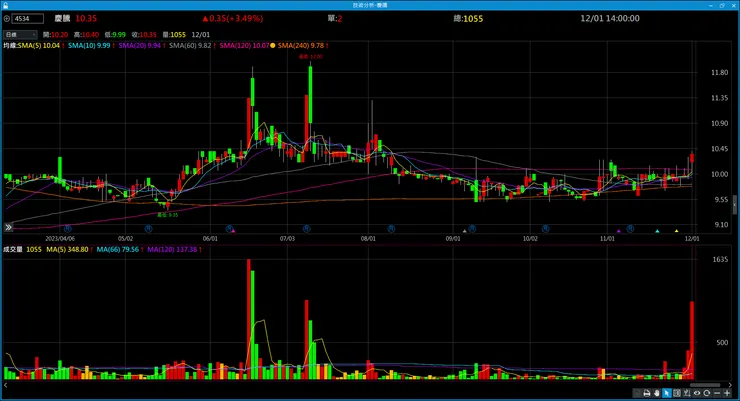Click the SMA(10) 9.99 indicator label
Image resolution: width=740 pixels, height=401 pixels.
(x=89, y=46)
